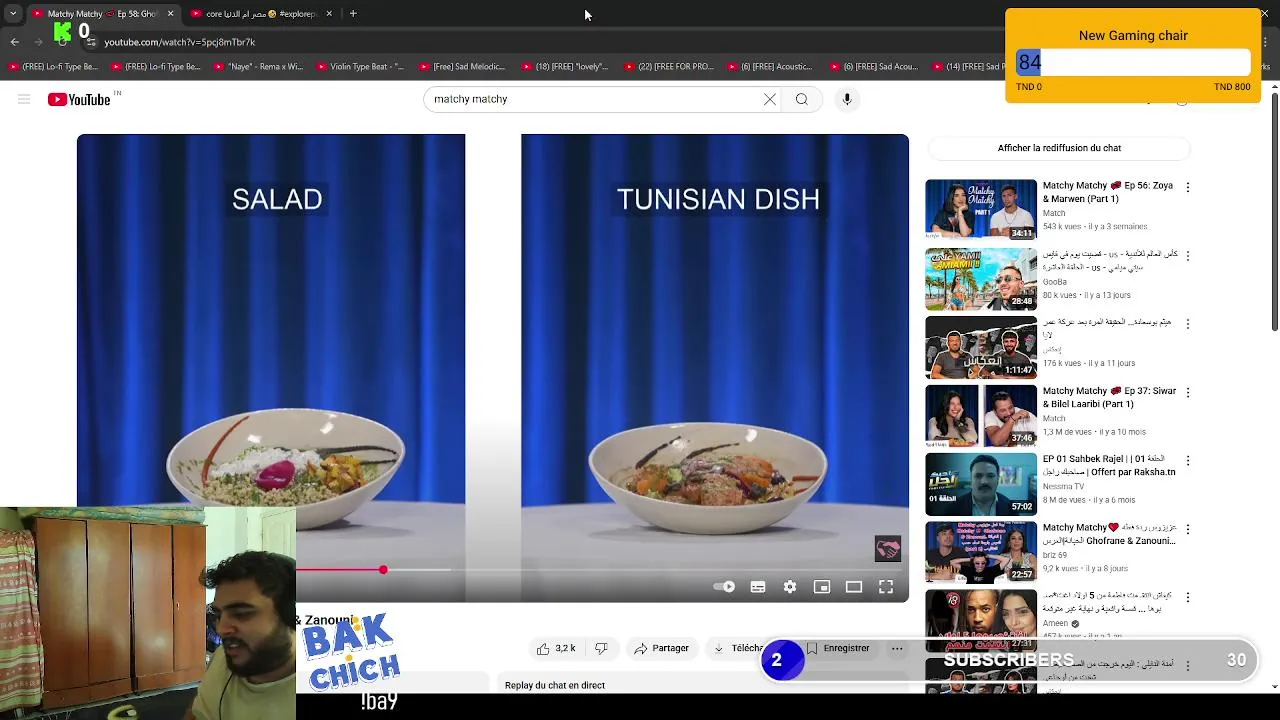The image size is (1280, 720).
Task: Toggle the autoplay switch in the player
Action: tap(725, 587)
